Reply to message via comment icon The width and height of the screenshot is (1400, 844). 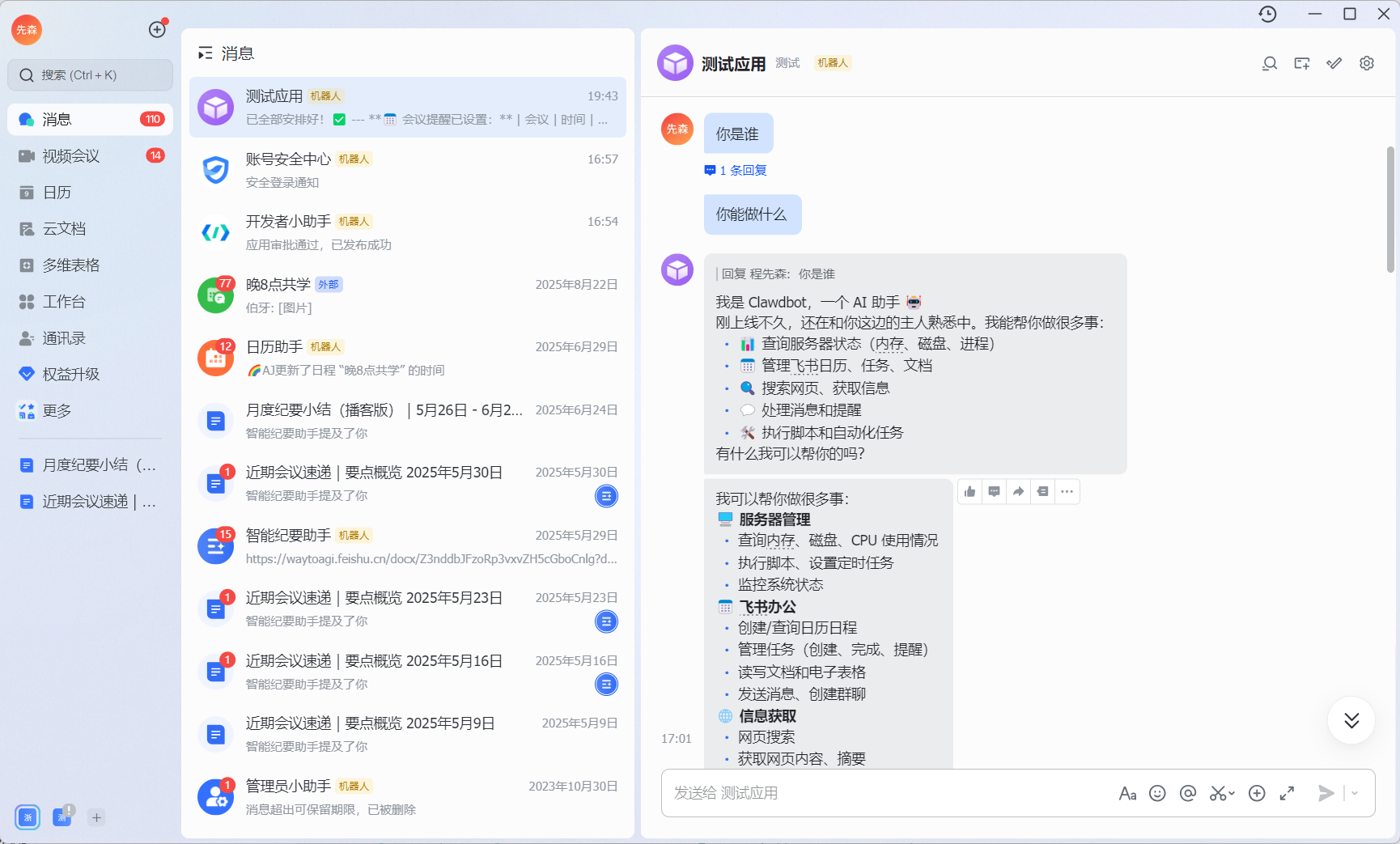click(x=995, y=491)
